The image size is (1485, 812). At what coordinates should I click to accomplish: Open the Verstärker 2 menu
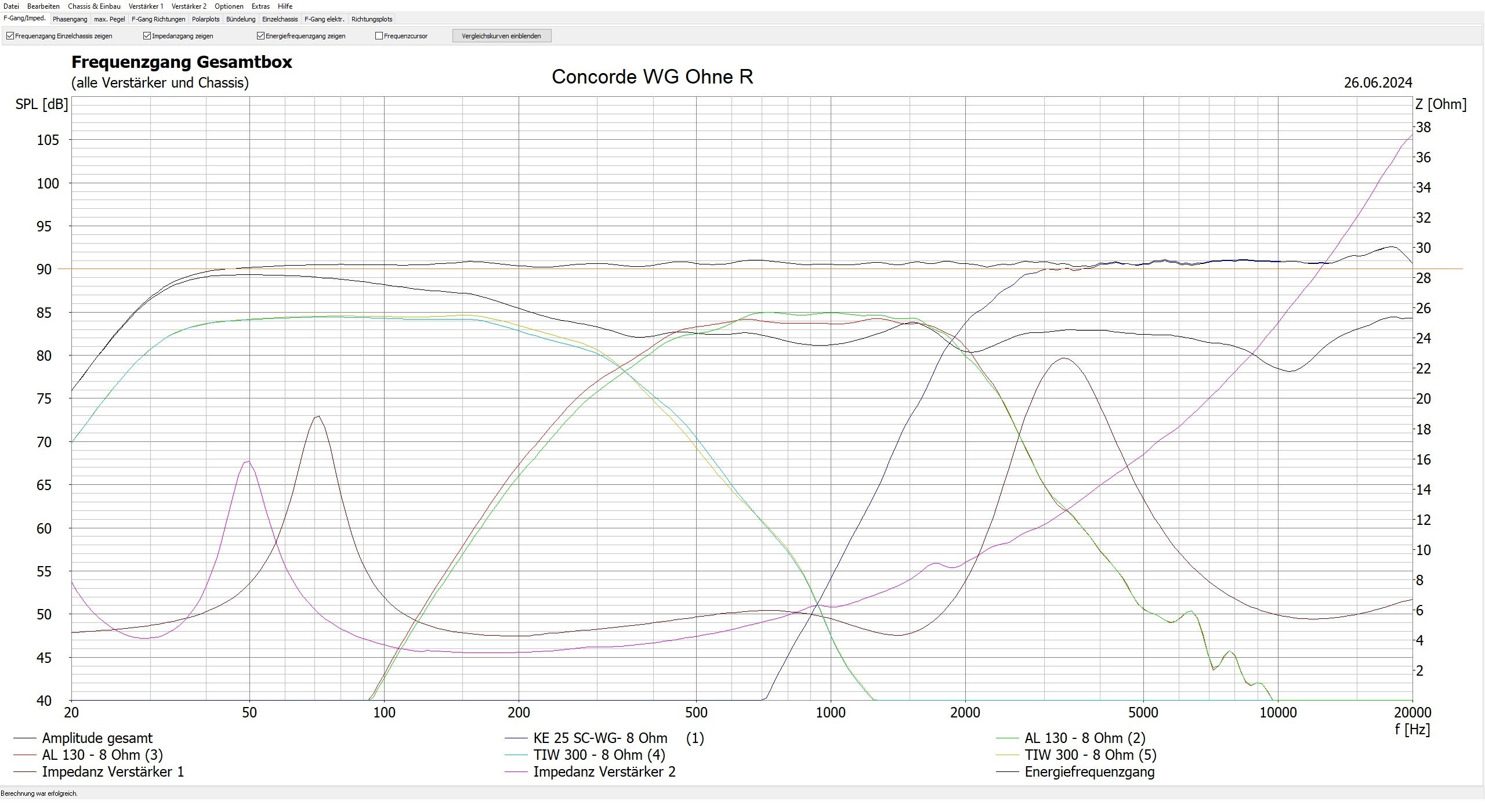pos(189,6)
